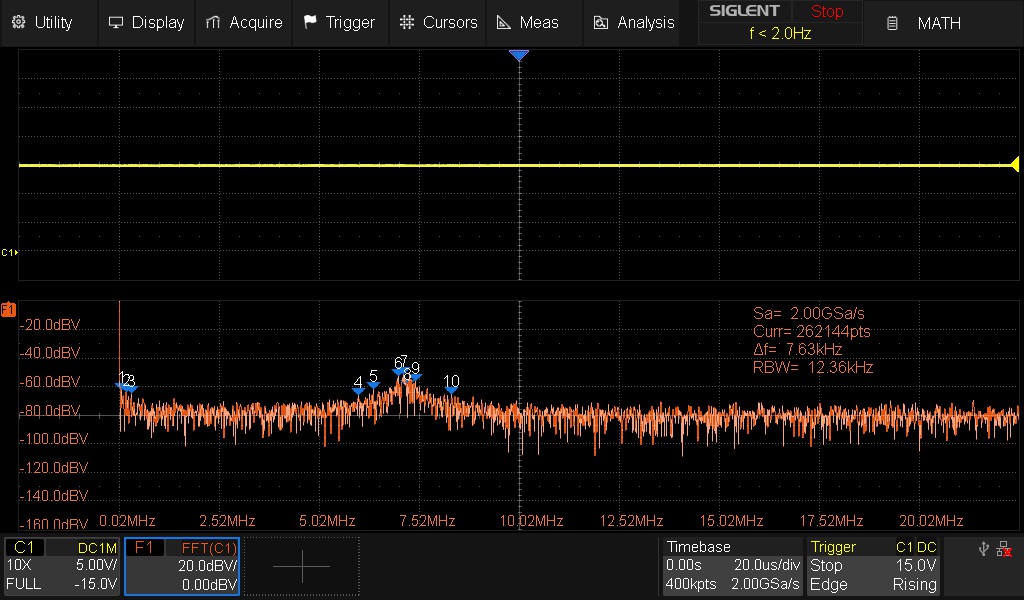This screenshot has width=1024, height=600.
Task: Click the RBW= 12.36kHz readout
Action: point(813,367)
